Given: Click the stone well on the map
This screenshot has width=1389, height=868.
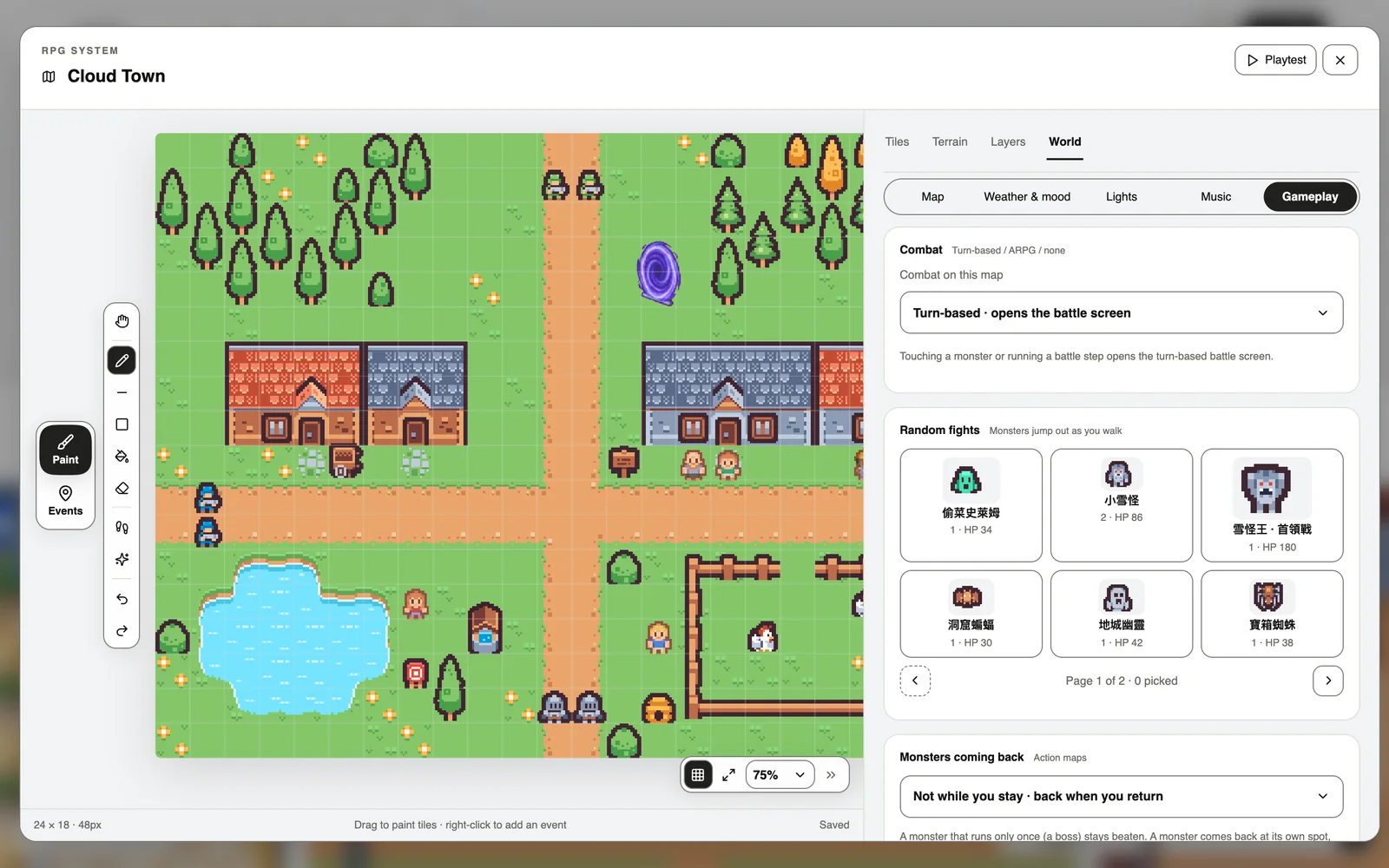Looking at the screenshot, I should click(x=485, y=629).
